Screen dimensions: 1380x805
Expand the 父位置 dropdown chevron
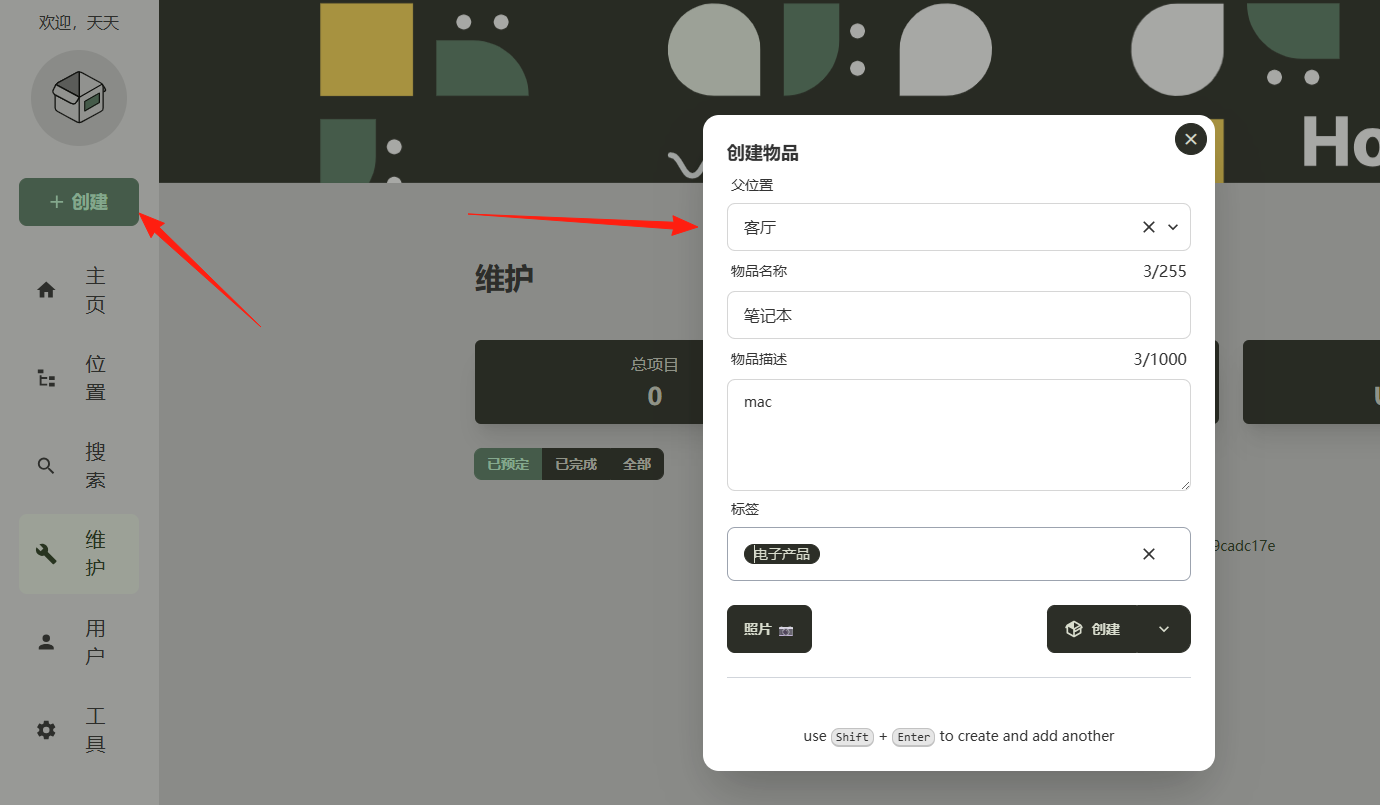tap(1173, 227)
